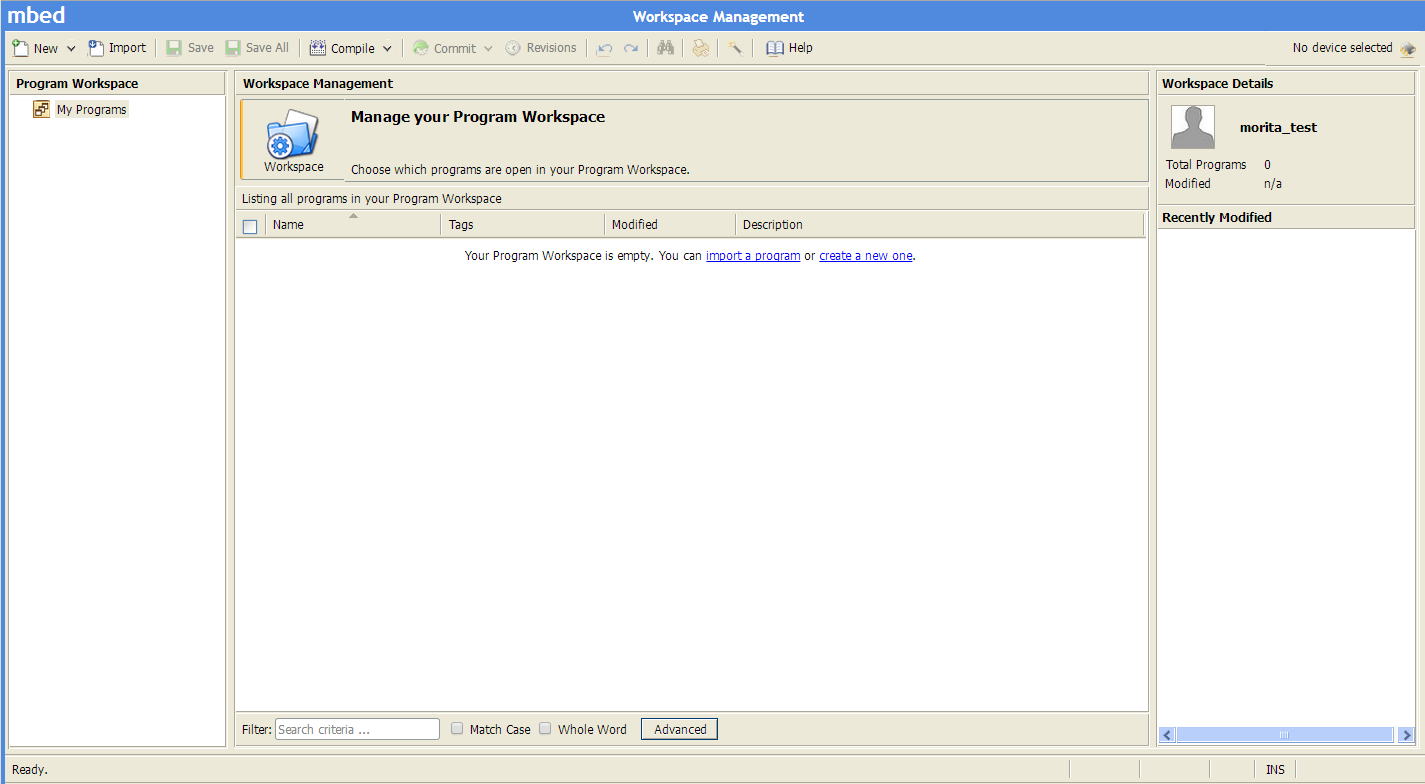Select My Programs in the tree

[91, 109]
